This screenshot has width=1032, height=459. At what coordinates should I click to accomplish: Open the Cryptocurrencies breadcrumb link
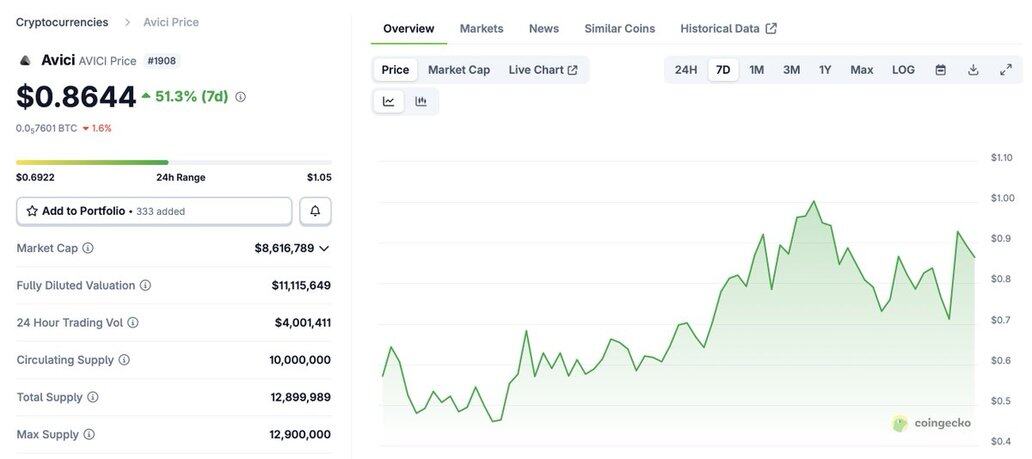[62, 22]
